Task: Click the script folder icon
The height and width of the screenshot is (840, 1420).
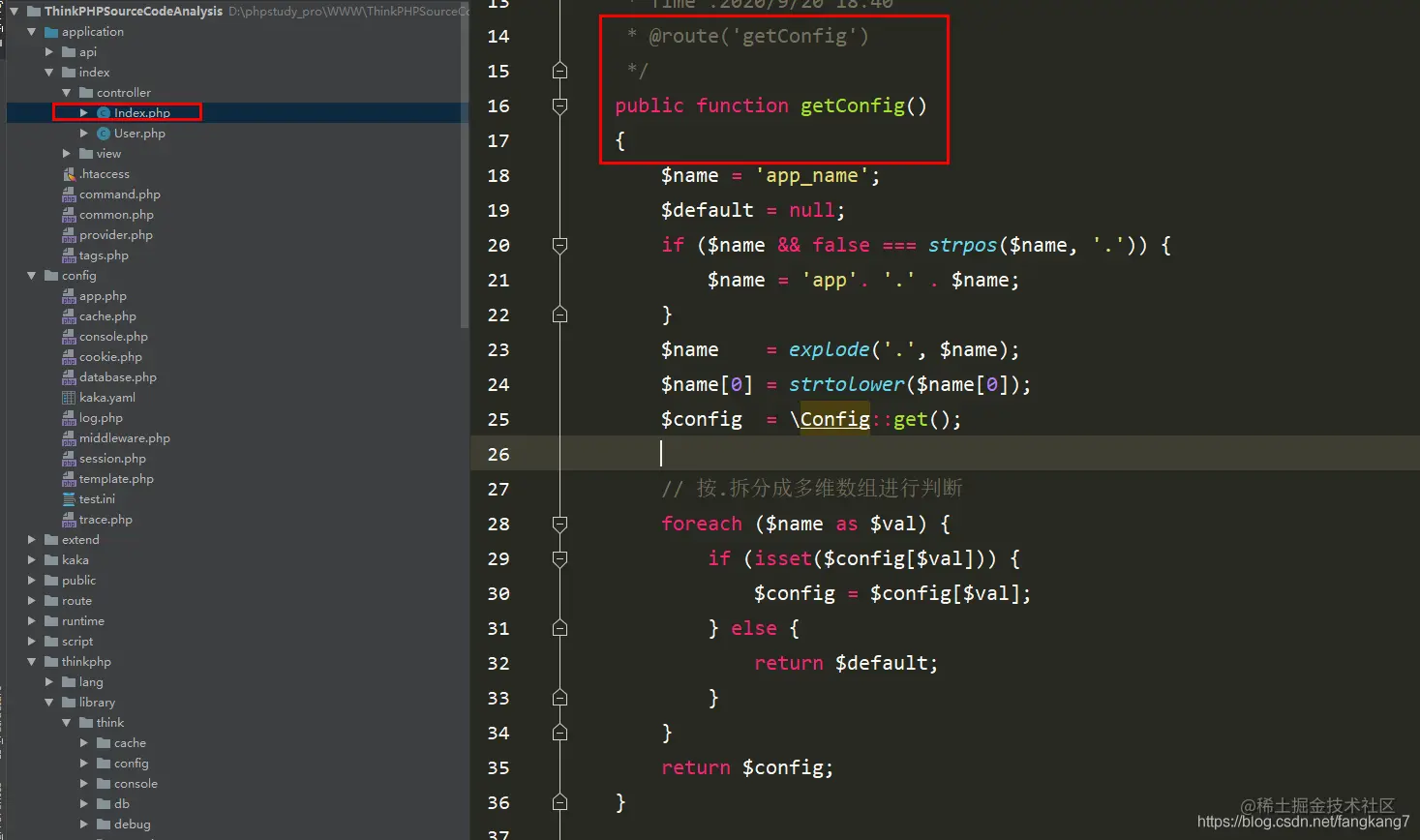Action: [51, 642]
